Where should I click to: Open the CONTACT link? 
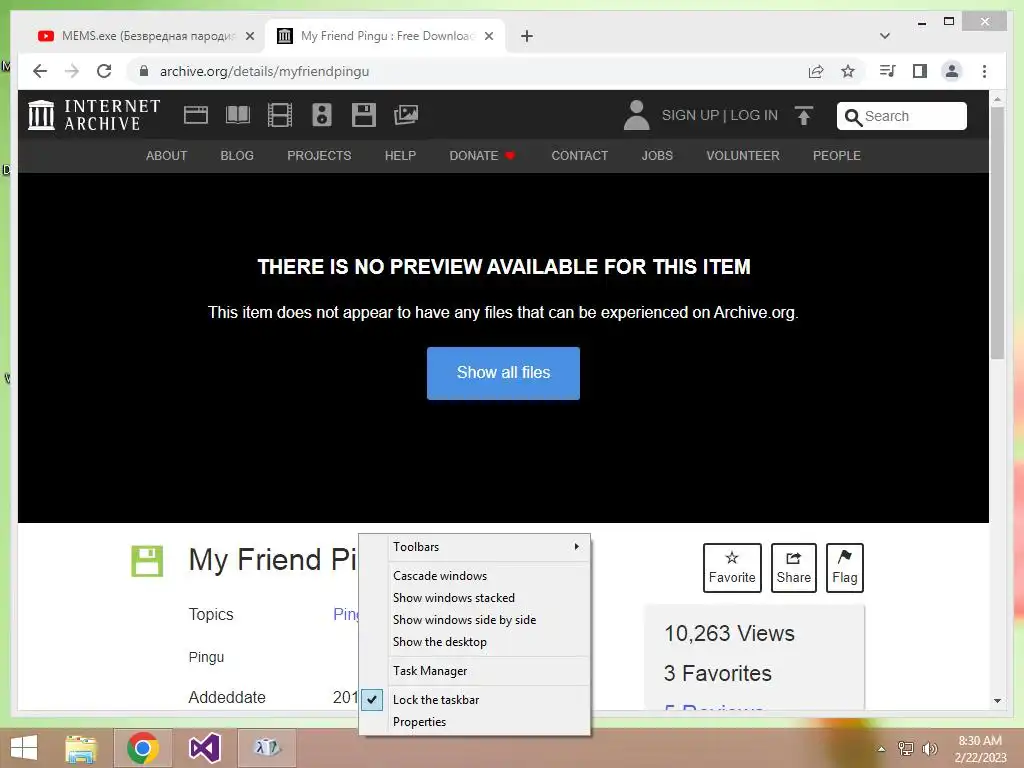[579, 155]
